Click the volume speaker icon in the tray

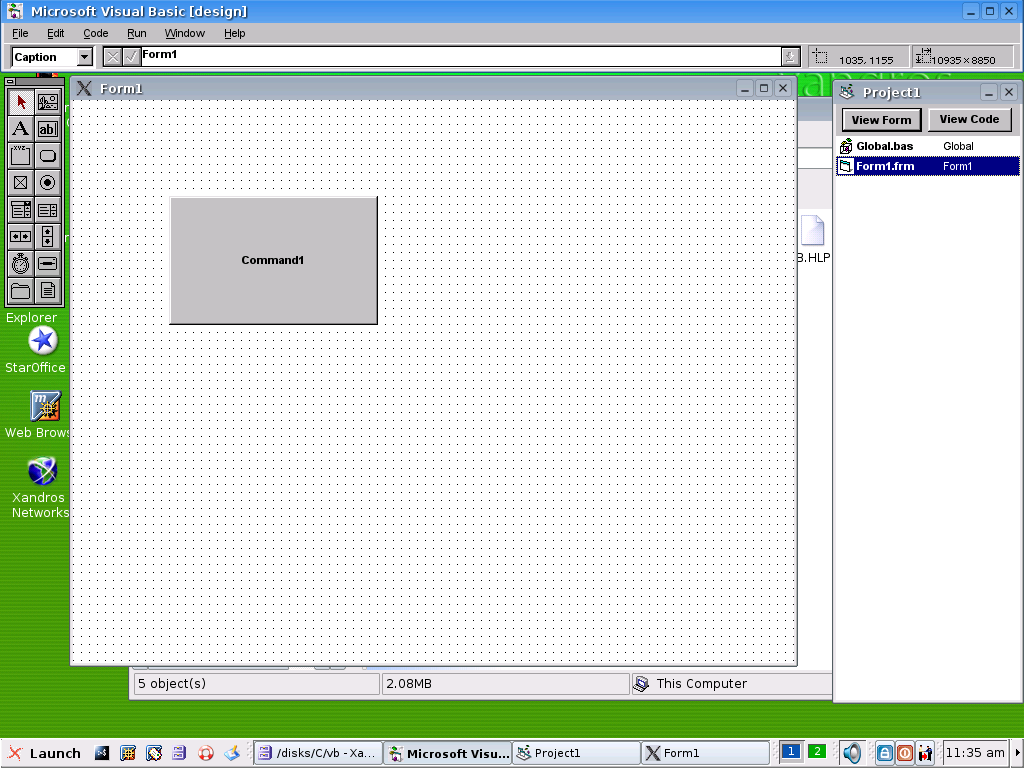[x=851, y=753]
